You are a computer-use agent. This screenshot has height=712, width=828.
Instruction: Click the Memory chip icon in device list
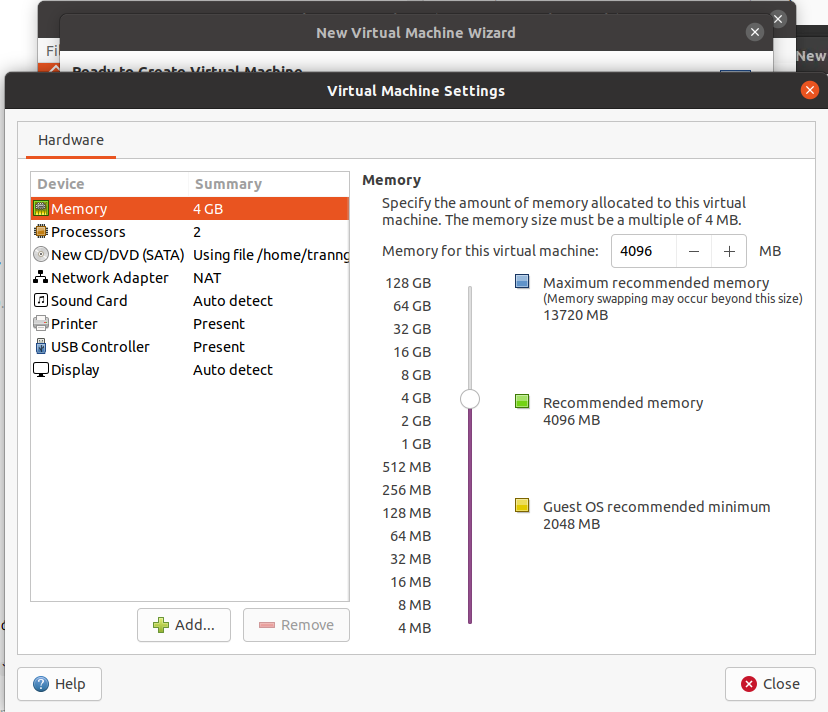coord(41,209)
